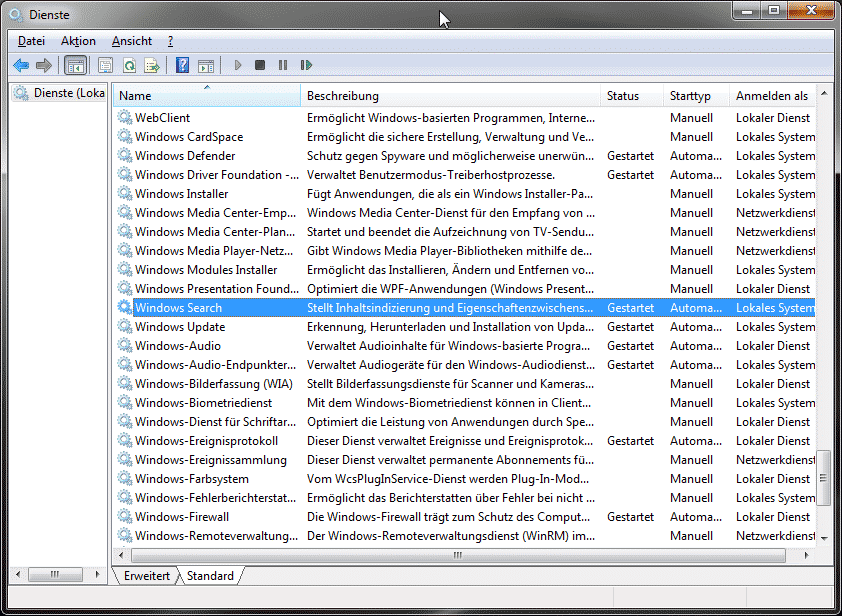Click the Export list toolbar icon
Screen dimensions: 842x616
[x=153, y=66]
